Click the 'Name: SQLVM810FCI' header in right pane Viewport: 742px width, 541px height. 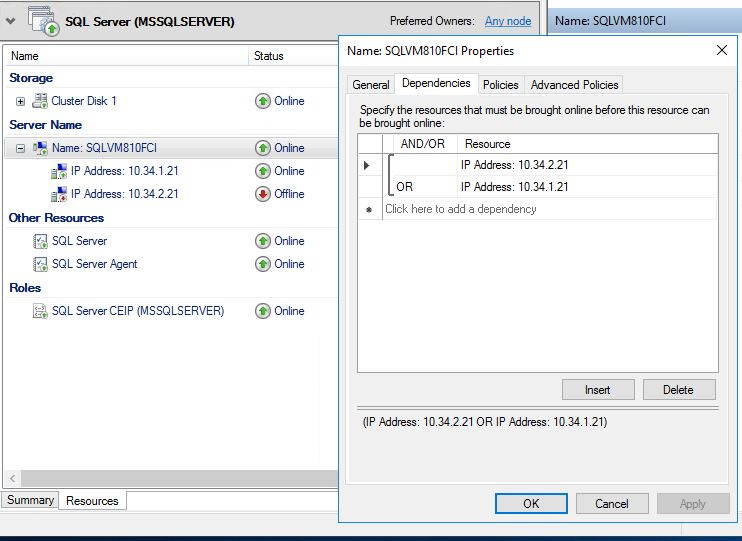(x=610, y=21)
